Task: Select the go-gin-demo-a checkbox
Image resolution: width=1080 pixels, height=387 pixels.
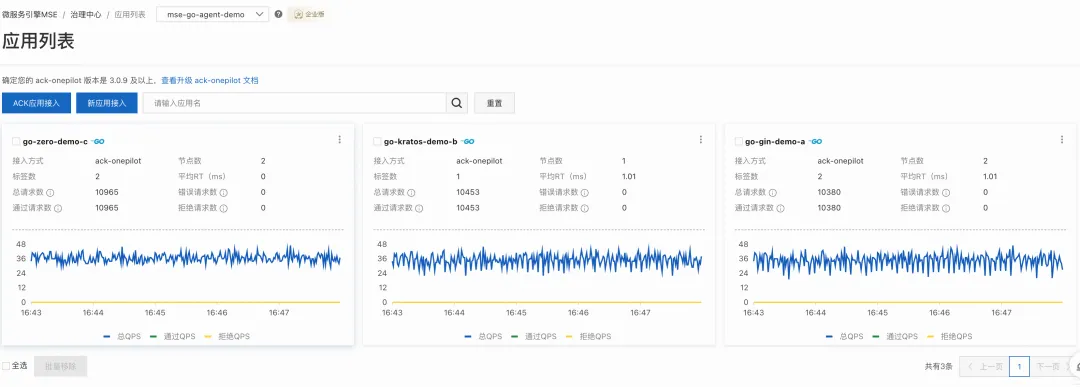Action: coord(738,141)
